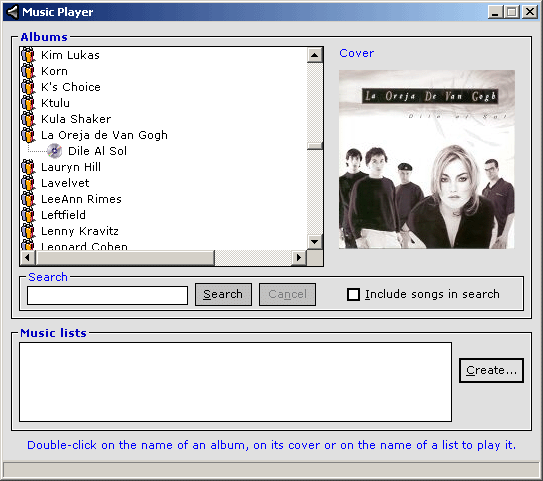The height and width of the screenshot is (481, 543).
Task: Click the up arrow of albums scrollbar
Action: (x=315, y=55)
